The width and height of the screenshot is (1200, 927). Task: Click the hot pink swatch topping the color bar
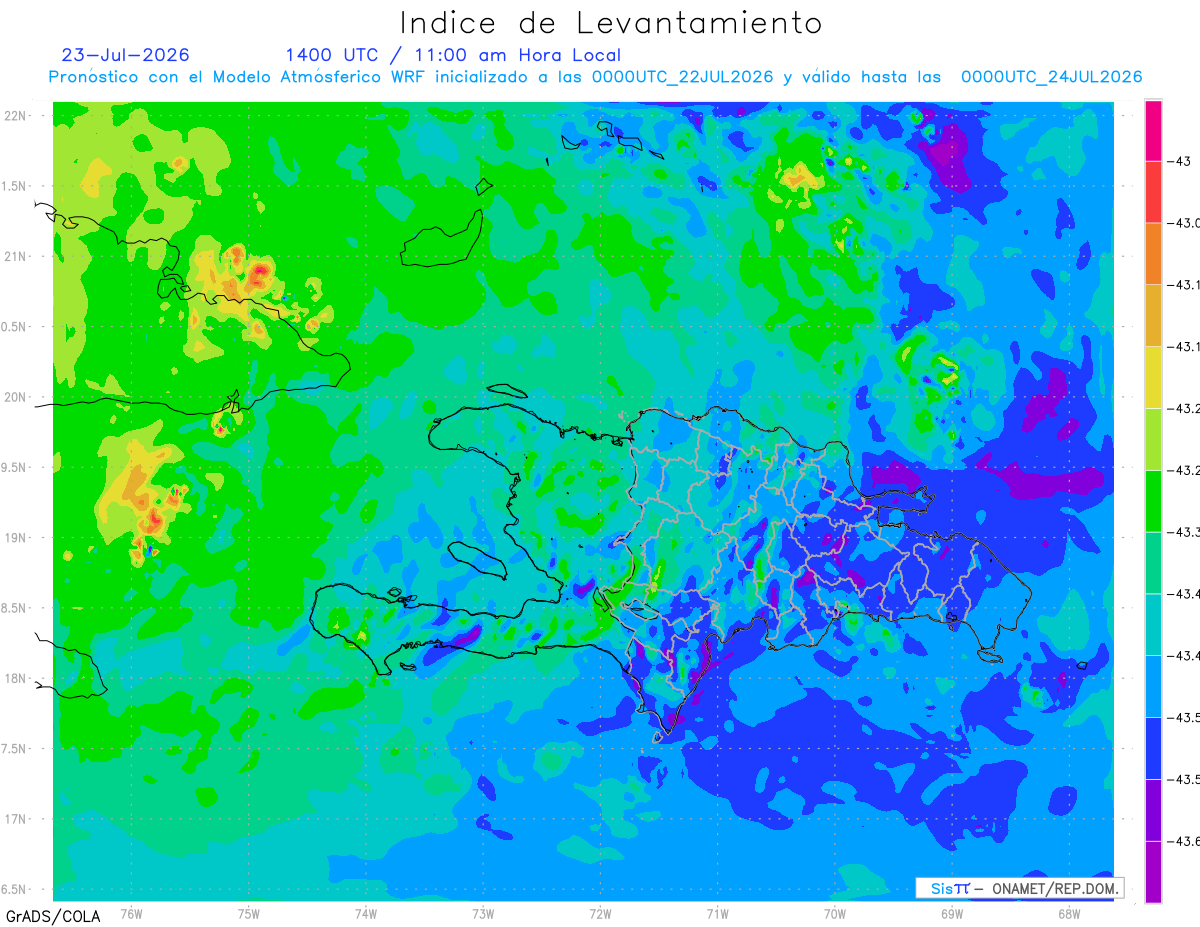[x=1153, y=131]
